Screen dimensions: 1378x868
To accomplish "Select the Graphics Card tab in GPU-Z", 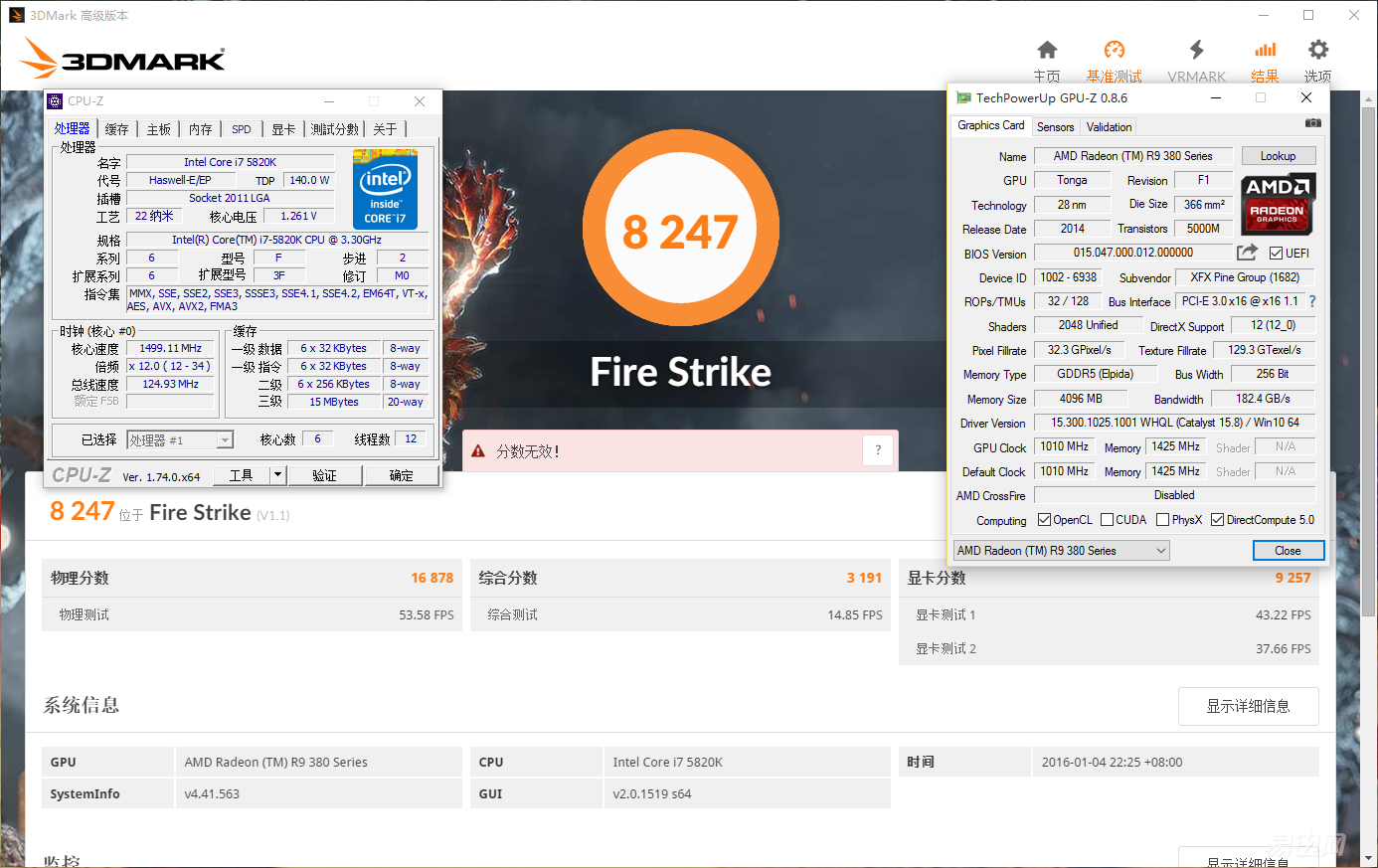I will click(991, 125).
